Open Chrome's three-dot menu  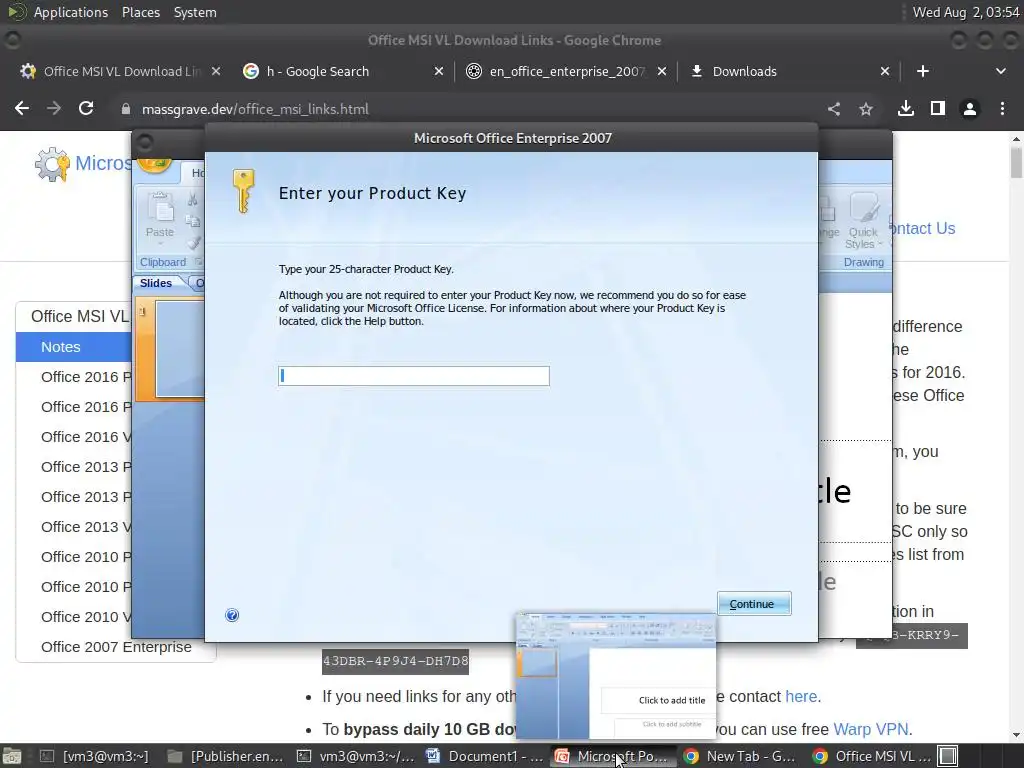[1002, 109]
